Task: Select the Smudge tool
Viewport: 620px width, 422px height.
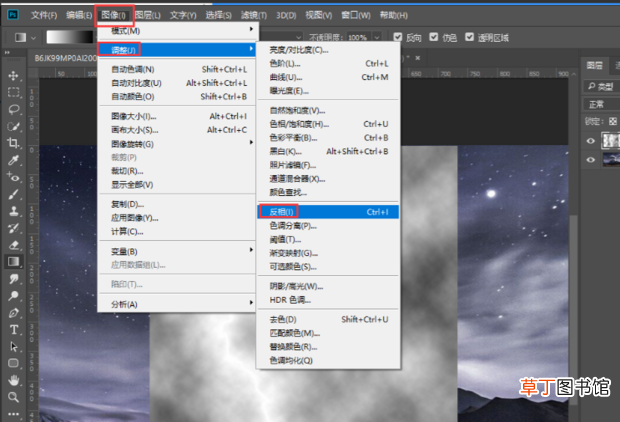Action: (x=13, y=279)
